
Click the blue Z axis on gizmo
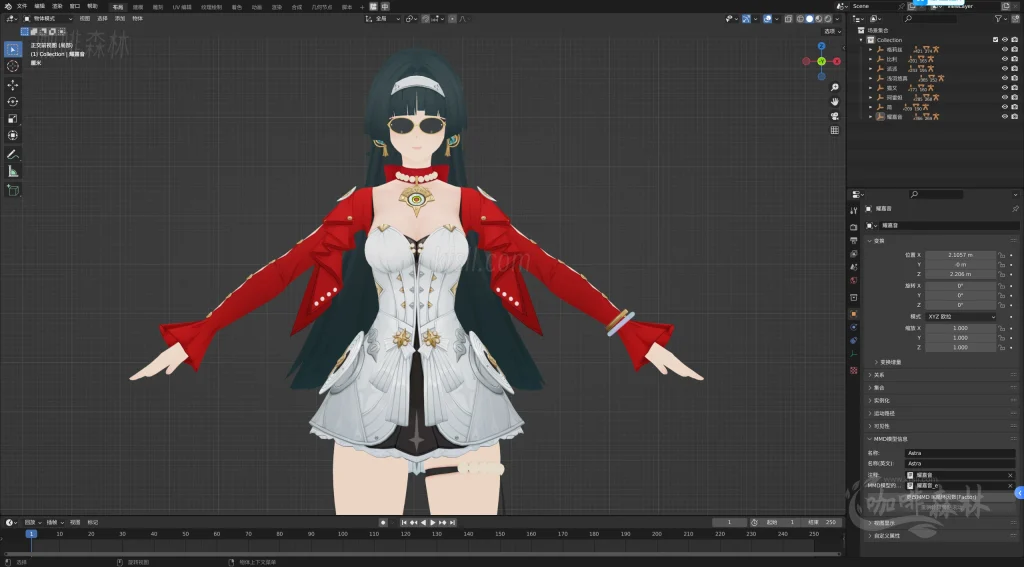pyautogui.click(x=822, y=46)
